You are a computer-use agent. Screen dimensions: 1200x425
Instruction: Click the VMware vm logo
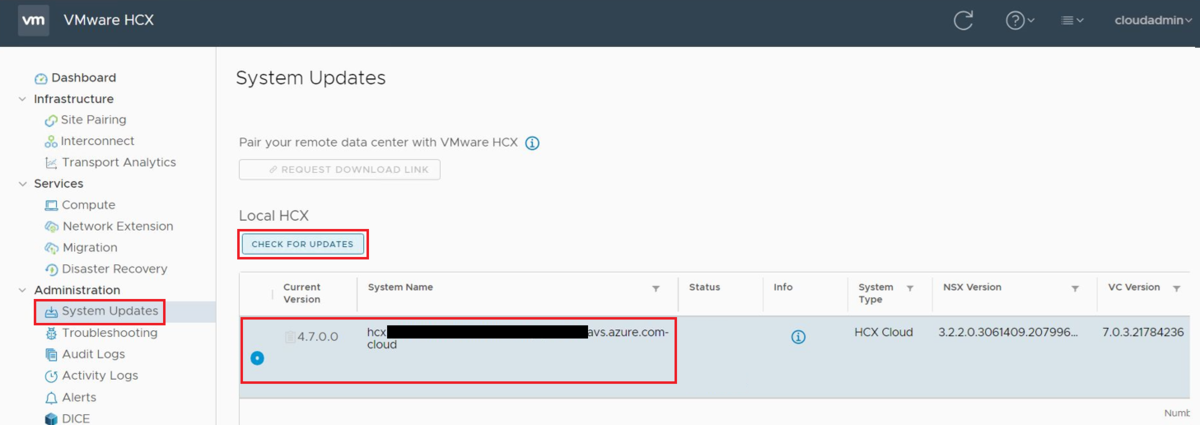pyautogui.click(x=33, y=20)
